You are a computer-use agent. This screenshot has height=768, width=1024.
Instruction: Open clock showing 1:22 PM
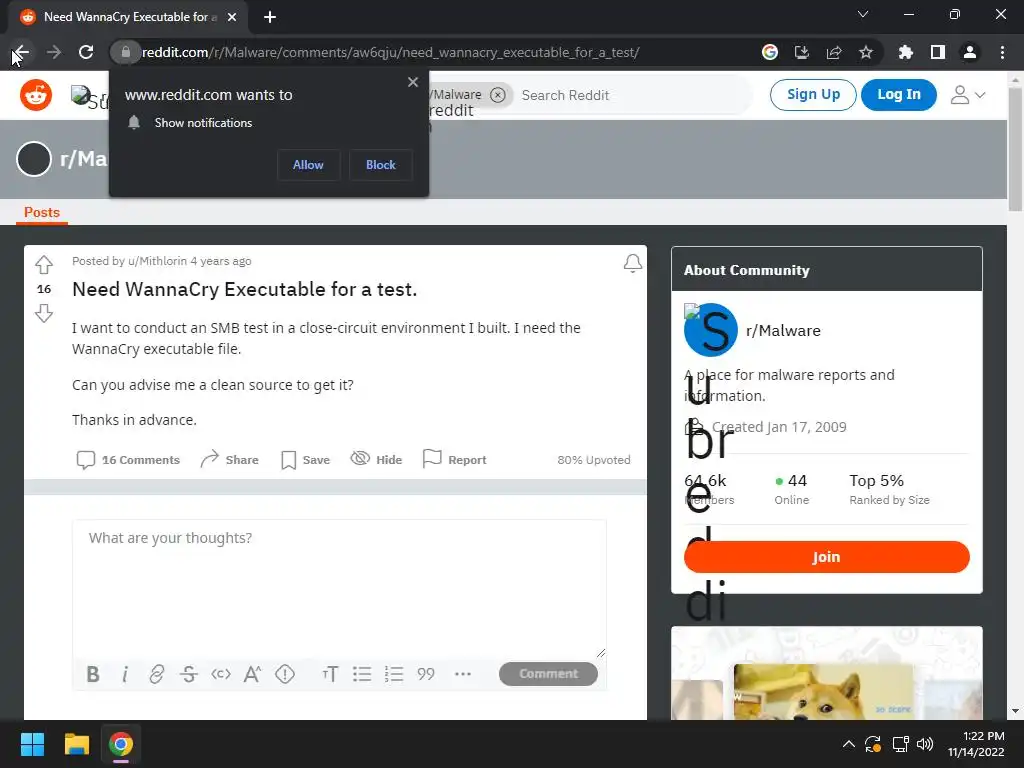(x=976, y=744)
